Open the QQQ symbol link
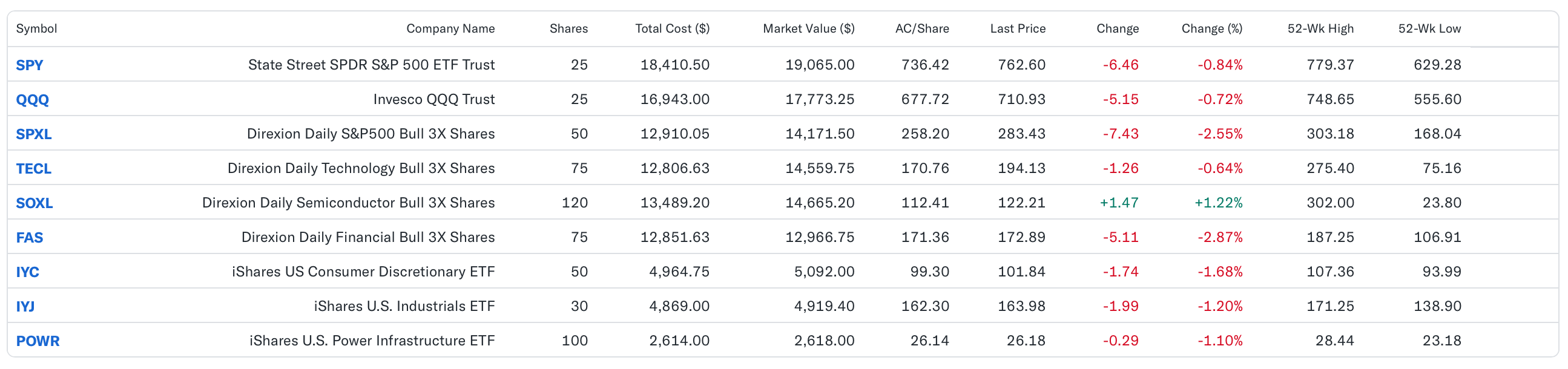The image size is (1568, 369). click(32, 100)
